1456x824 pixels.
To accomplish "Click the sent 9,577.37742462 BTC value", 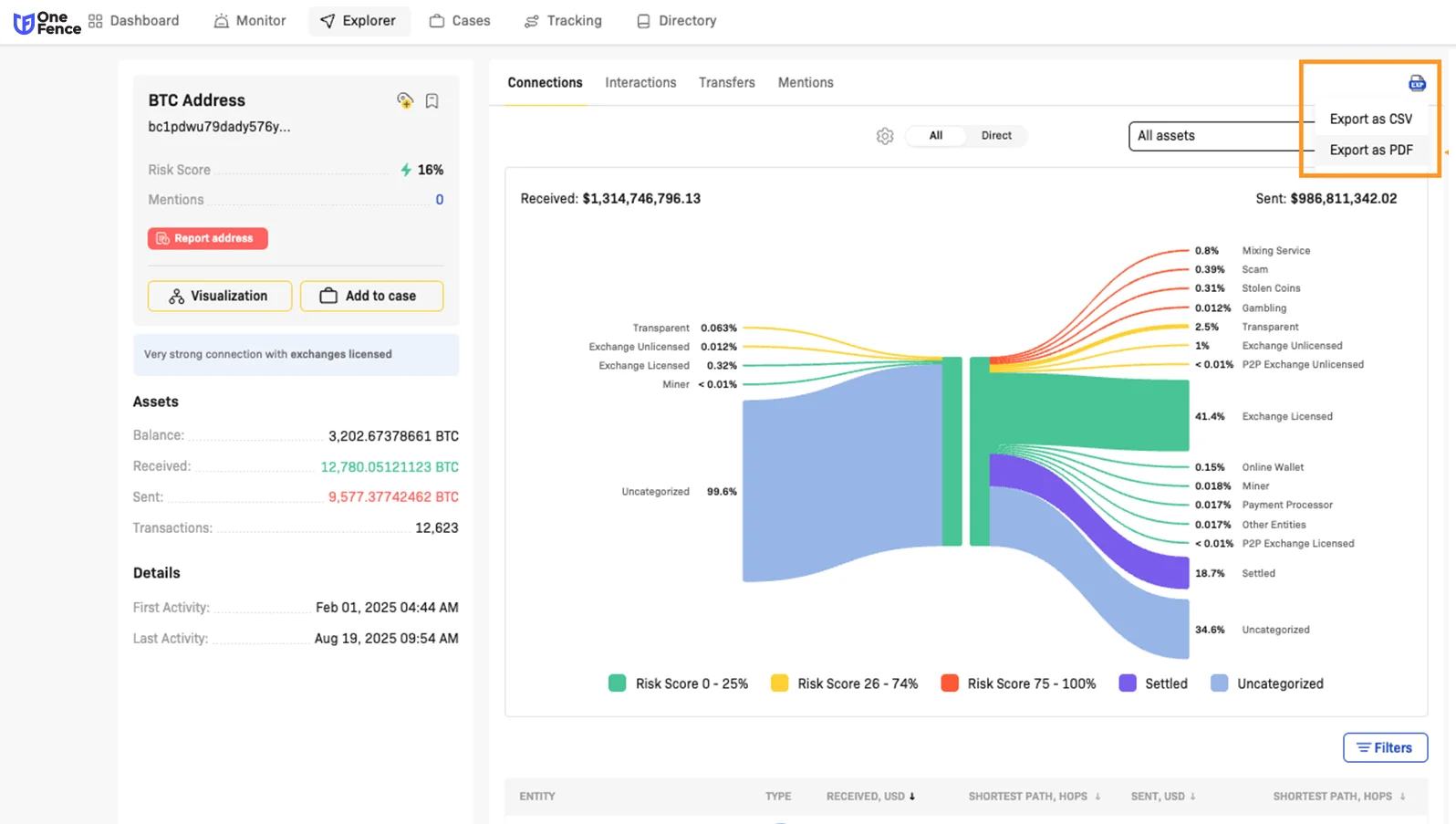I will point(393,497).
